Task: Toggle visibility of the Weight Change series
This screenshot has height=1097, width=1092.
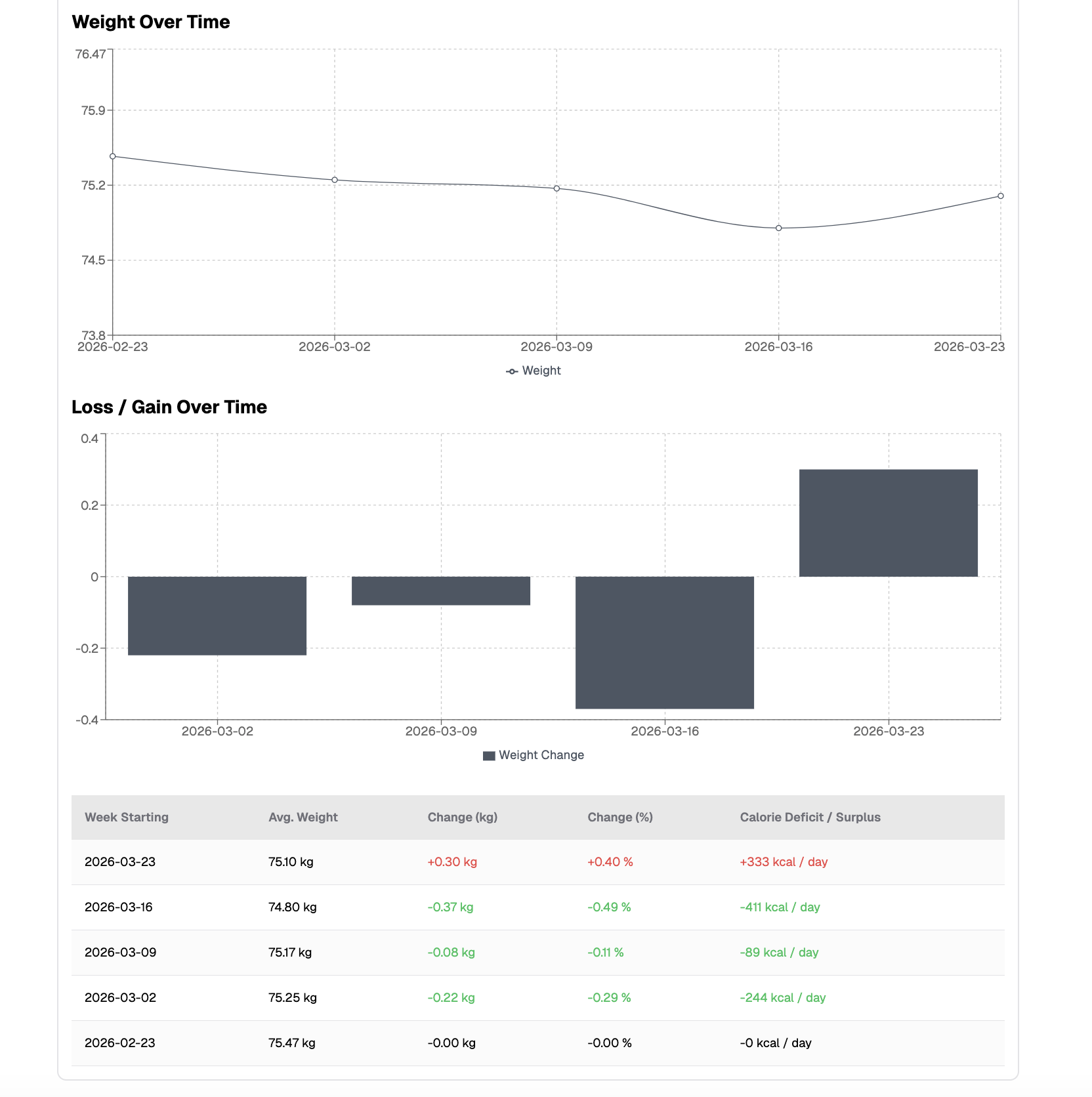Action: (x=535, y=755)
